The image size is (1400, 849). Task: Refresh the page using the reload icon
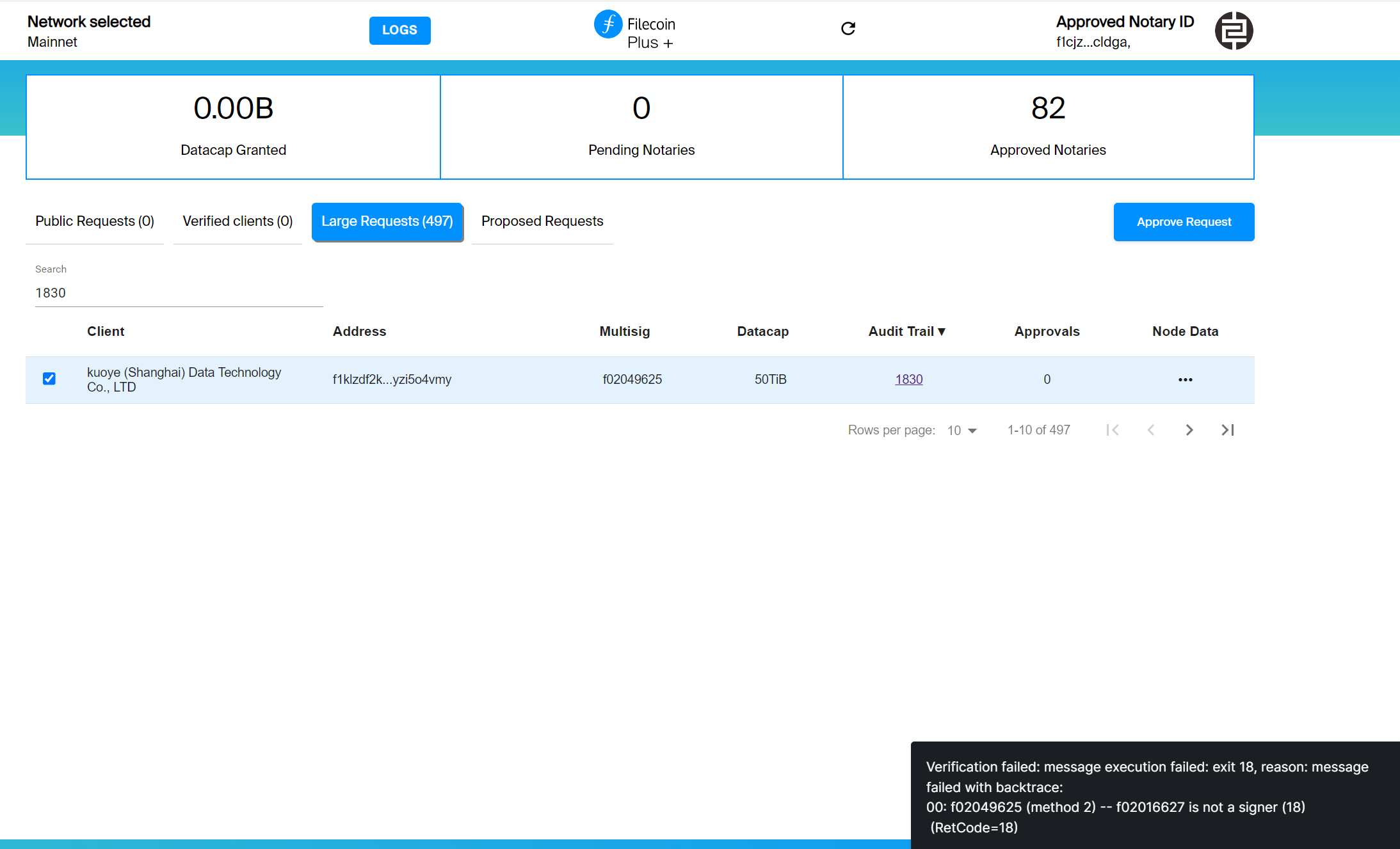click(848, 29)
